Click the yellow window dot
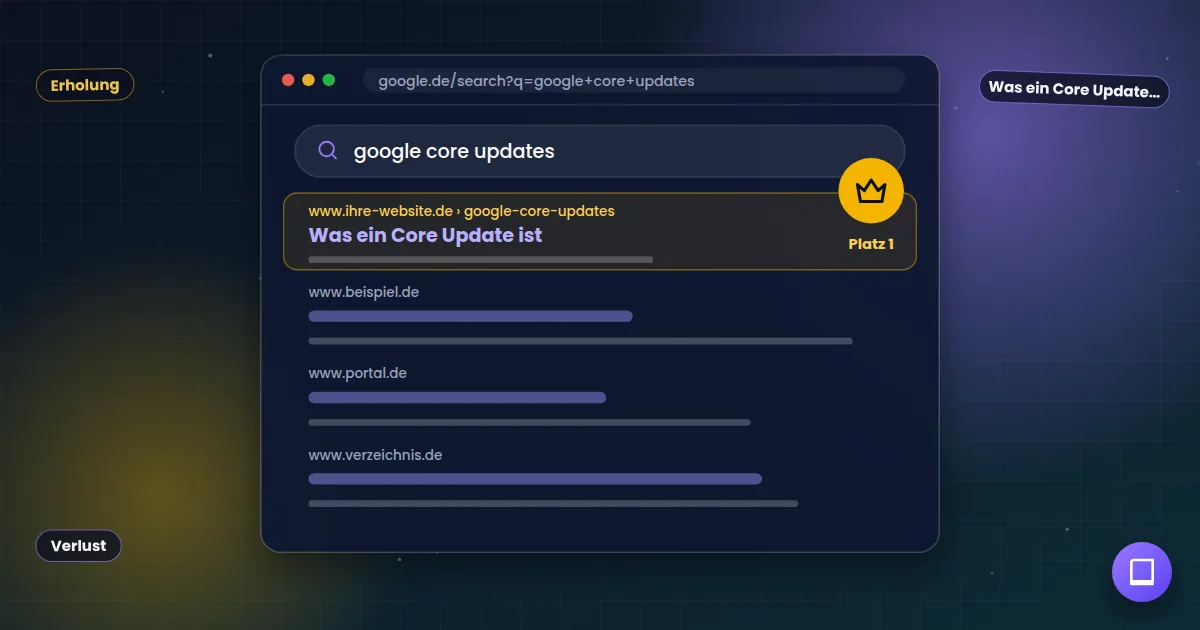Screen dimensions: 1200x630 308,80
